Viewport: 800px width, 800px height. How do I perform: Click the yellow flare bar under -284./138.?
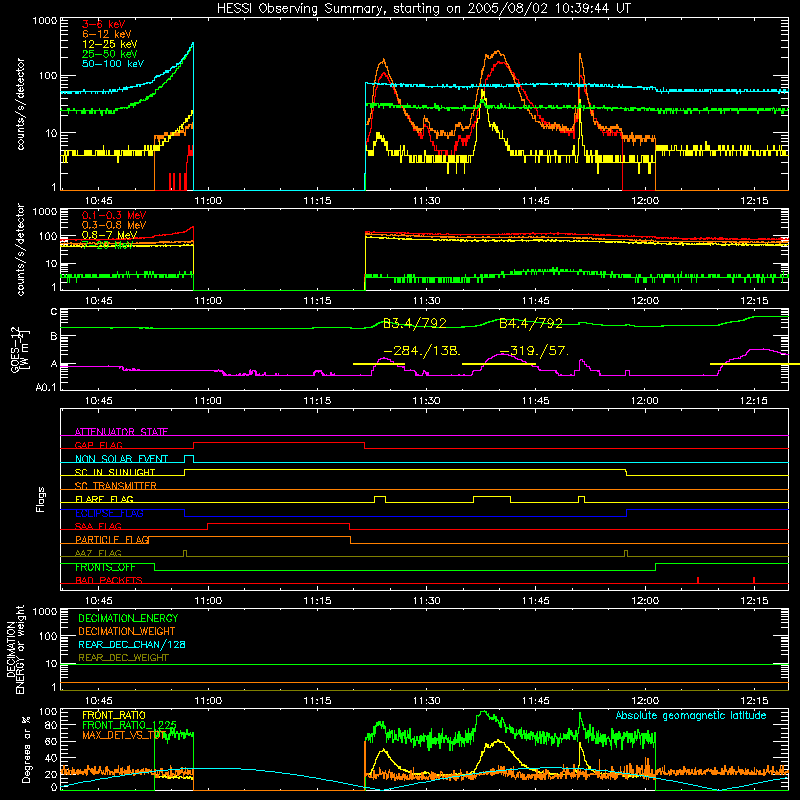[x=379, y=364]
